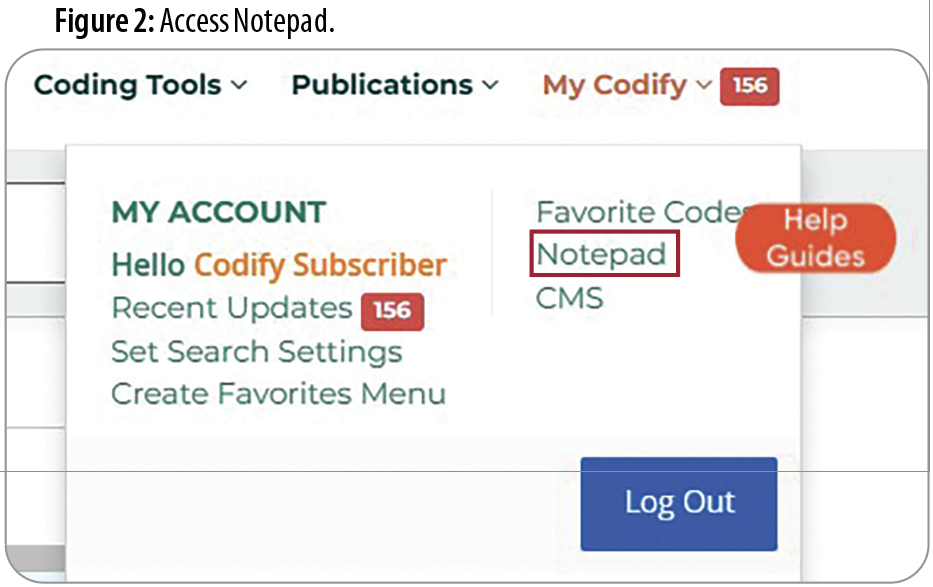933x587 pixels.
Task: Click the 156 badge beside Recent Updates
Action: pos(392,311)
